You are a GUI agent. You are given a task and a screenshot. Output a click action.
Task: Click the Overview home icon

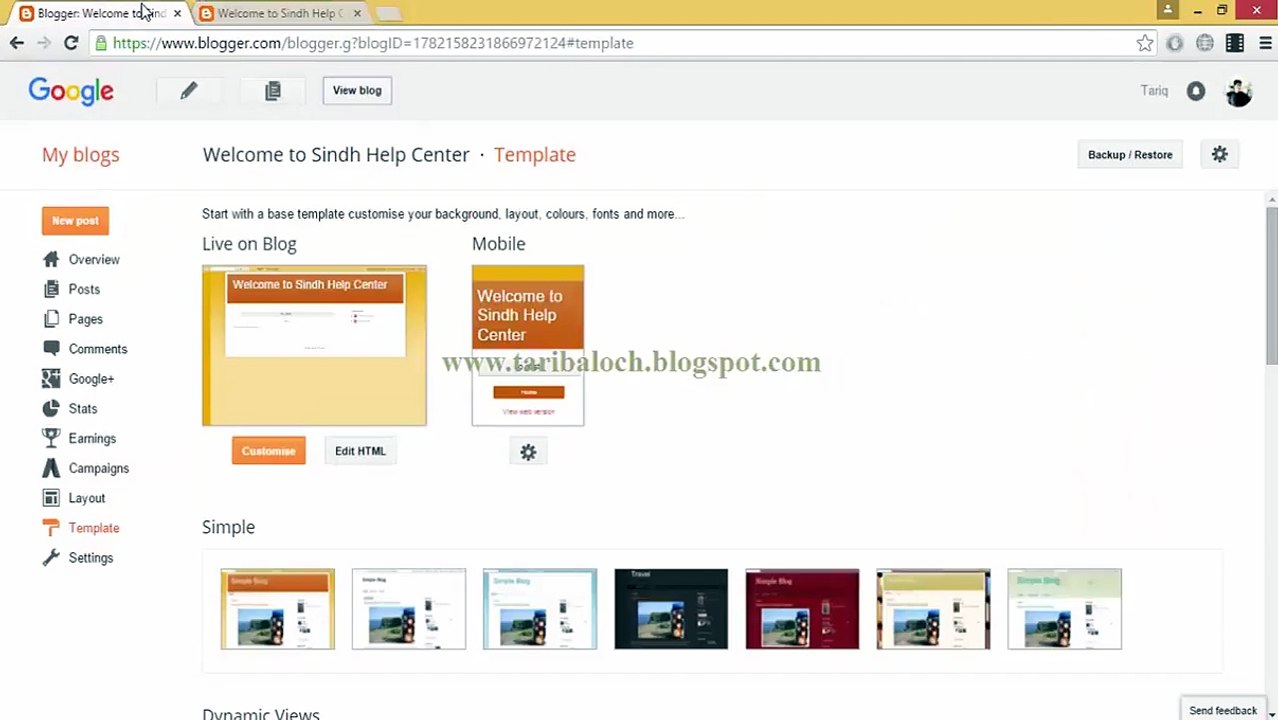click(x=51, y=259)
